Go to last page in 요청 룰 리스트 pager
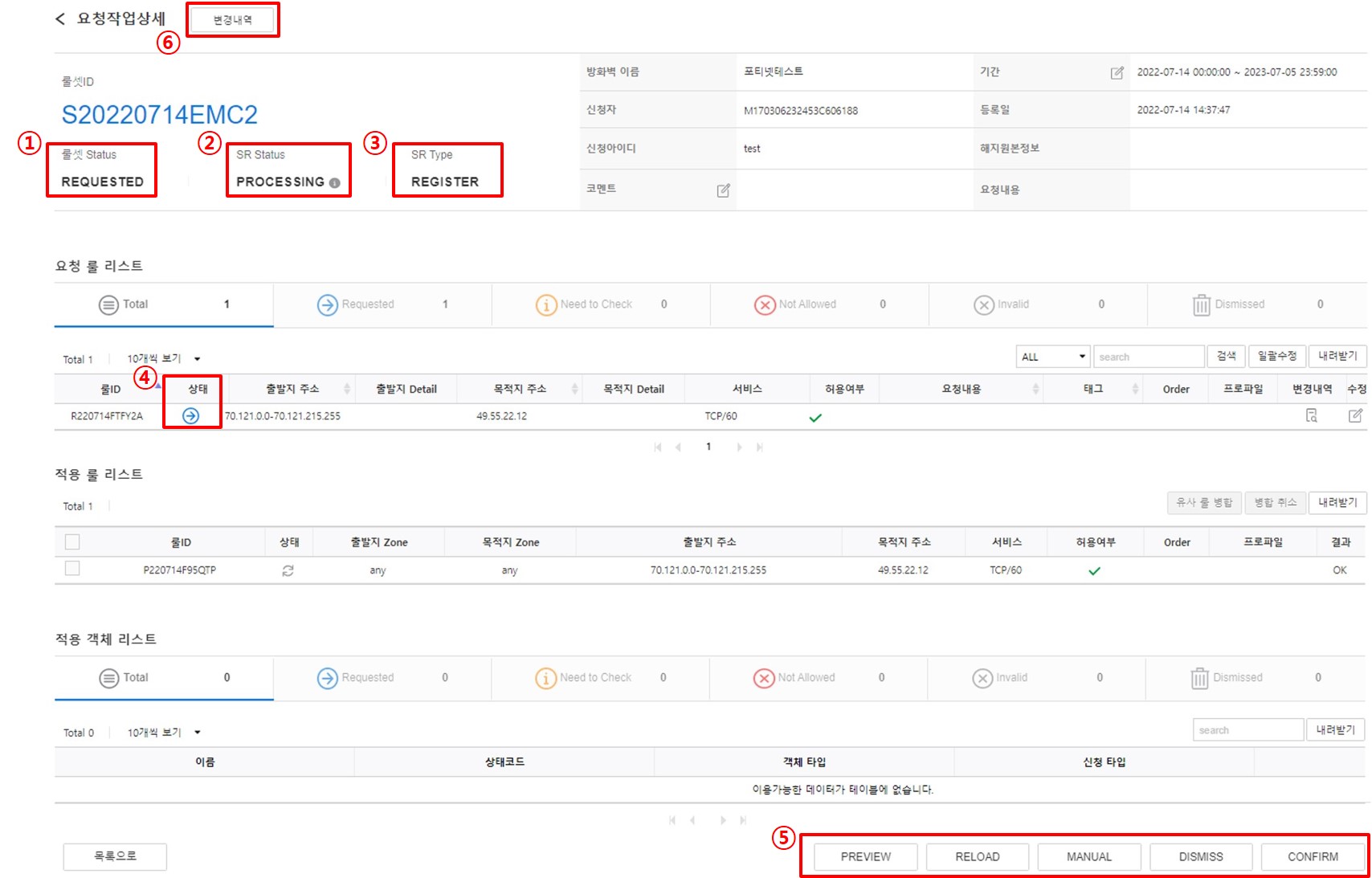This screenshot has width=1372, height=878. click(759, 447)
